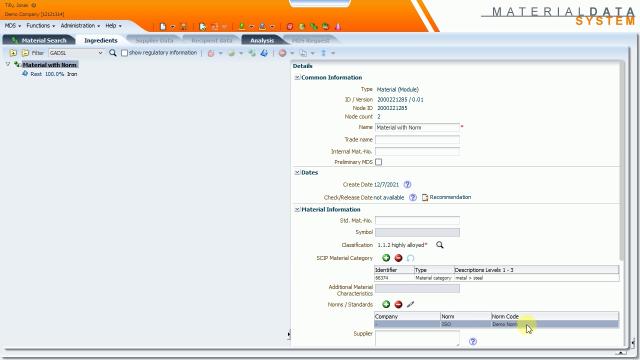Open the Administration menu
The height and width of the screenshot is (360, 640).
tap(80, 26)
